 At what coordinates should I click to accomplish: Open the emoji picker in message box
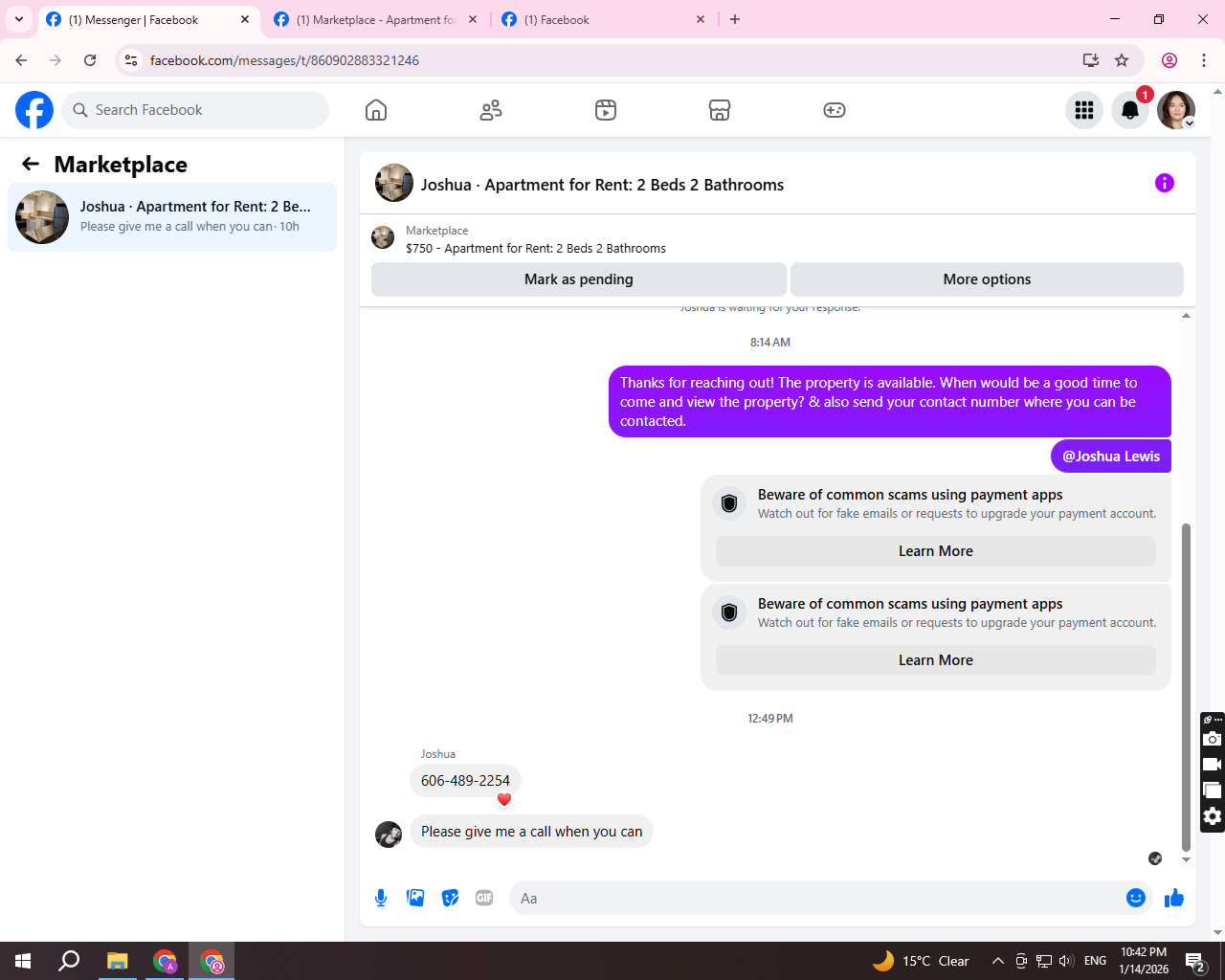1136,898
